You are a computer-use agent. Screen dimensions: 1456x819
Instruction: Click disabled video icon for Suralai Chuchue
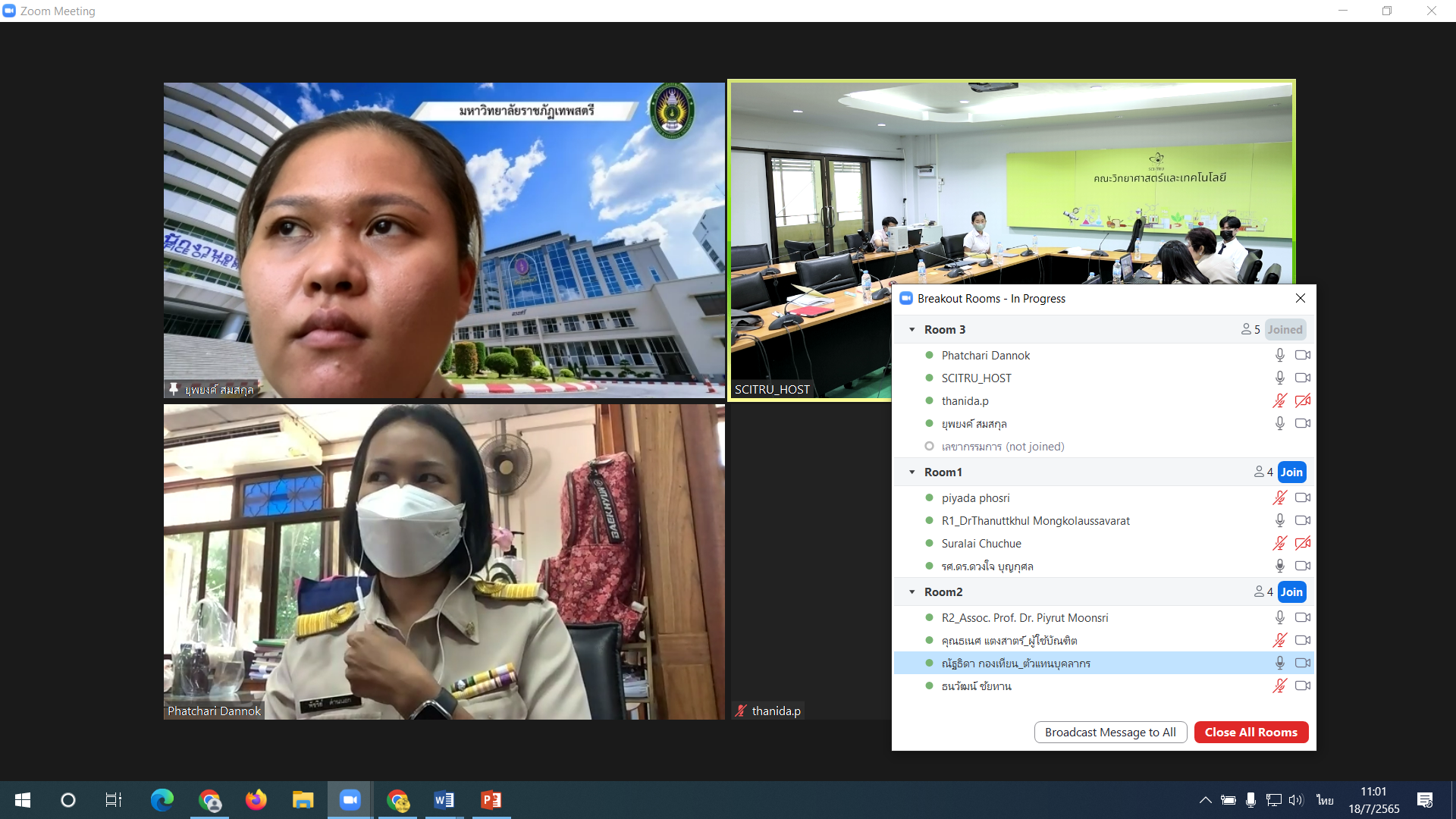(x=1303, y=543)
